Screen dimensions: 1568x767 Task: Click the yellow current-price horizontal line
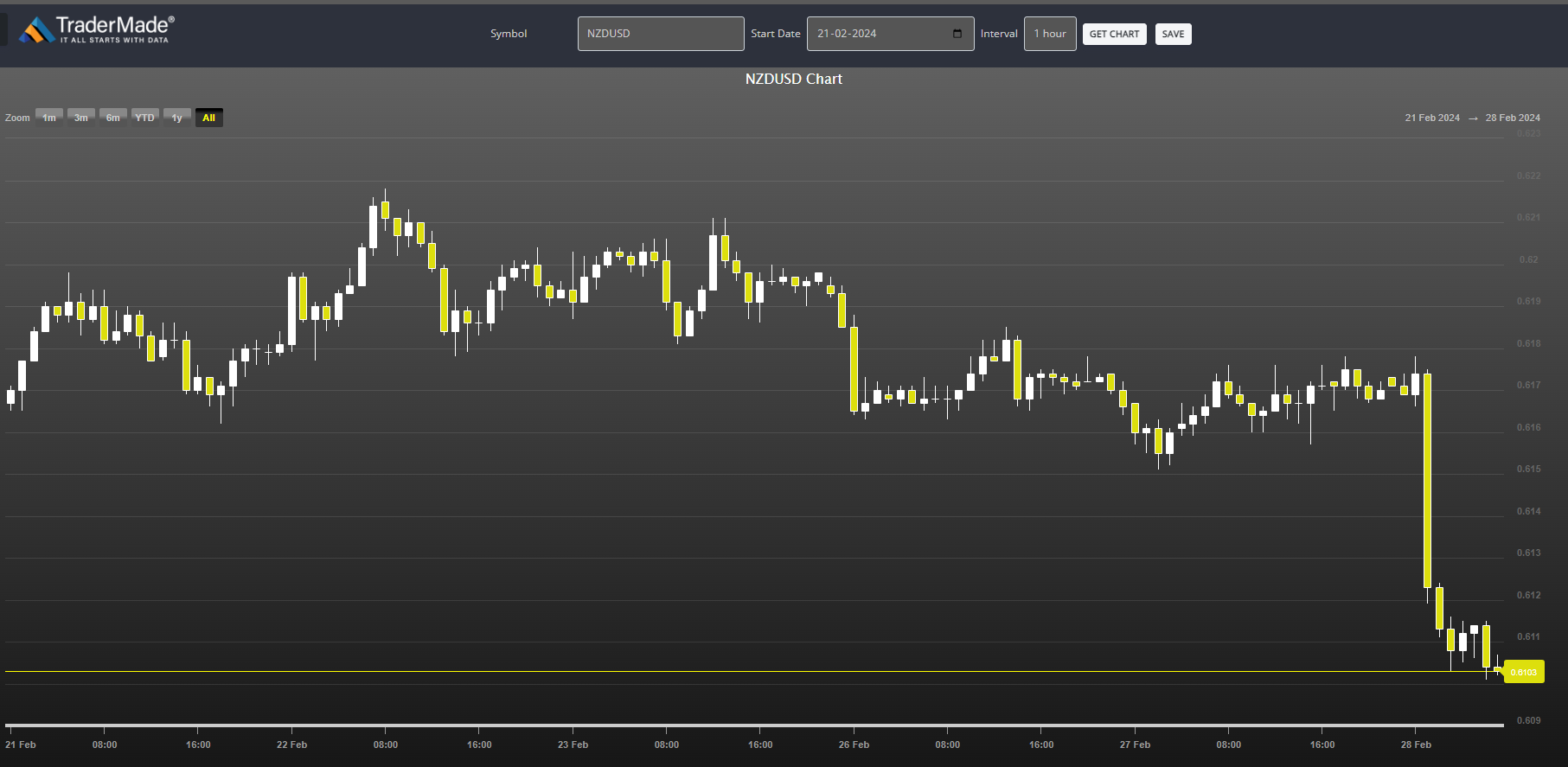pos(754,671)
